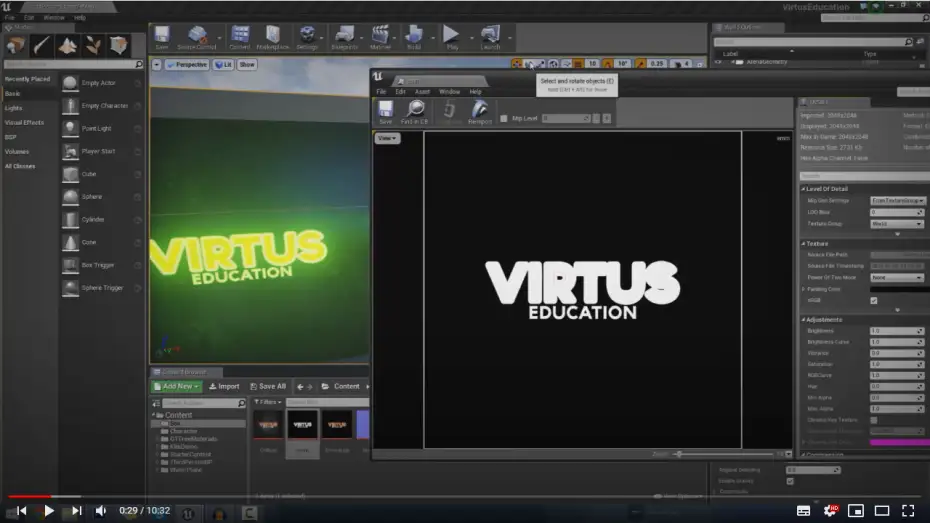Toggle Chroma Key Texture checkbox
Viewport: 930px width, 523px height.
point(874,420)
